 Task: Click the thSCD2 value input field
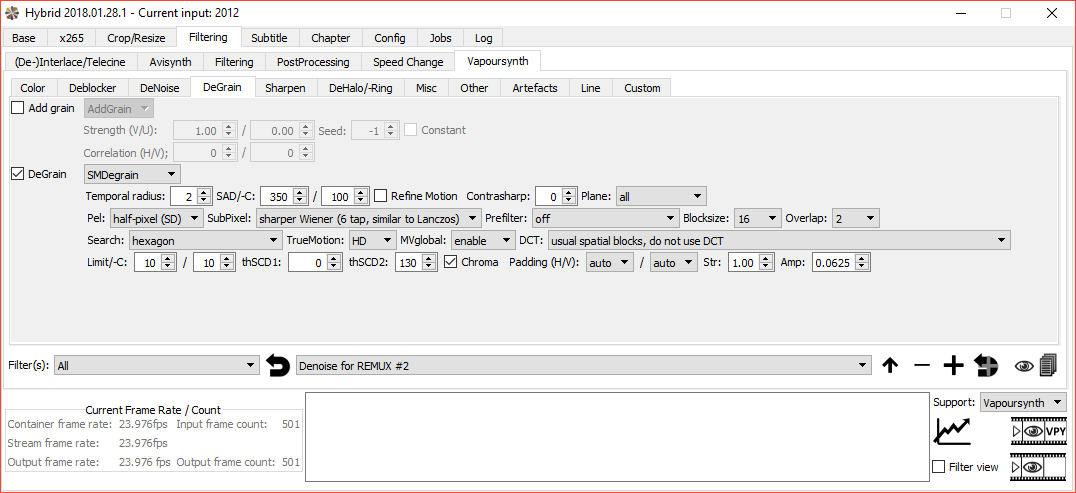coord(408,263)
